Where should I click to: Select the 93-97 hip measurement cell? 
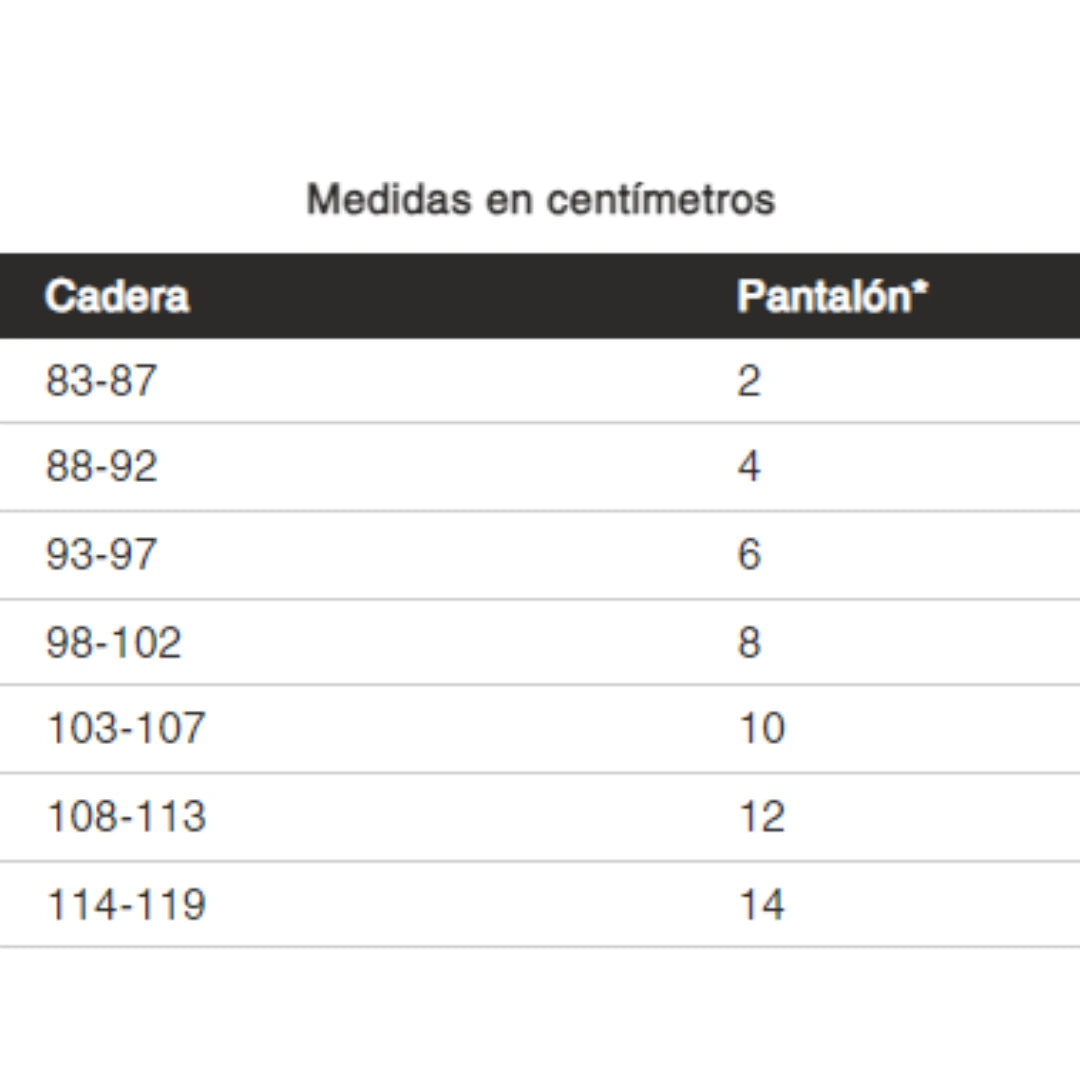(101, 554)
